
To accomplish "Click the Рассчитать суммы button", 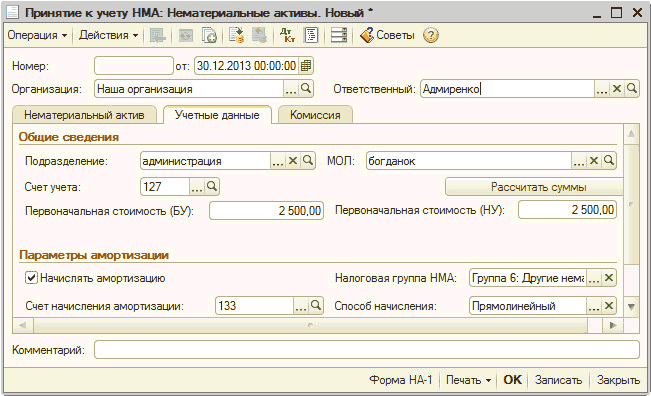I will (x=534, y=187).
